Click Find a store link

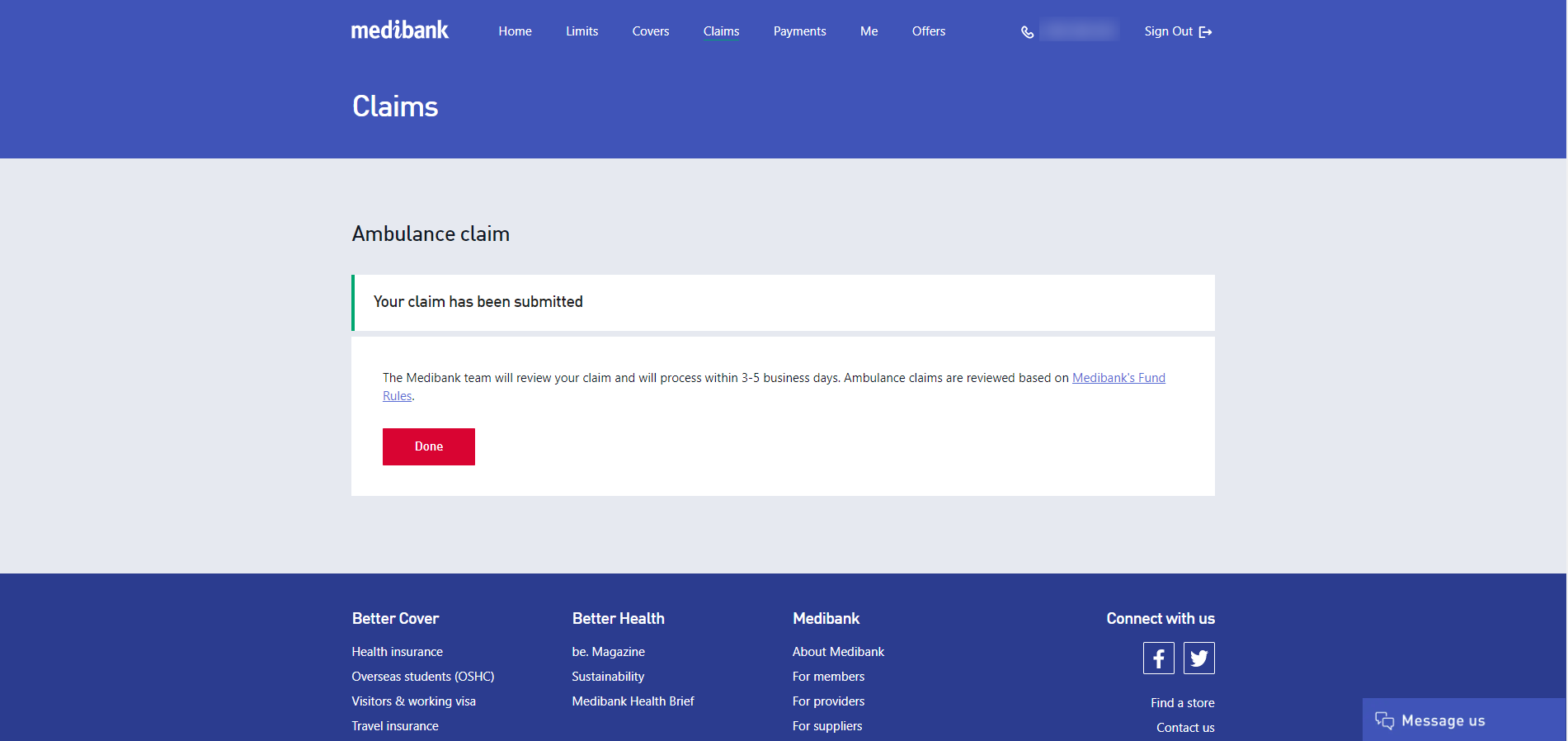pos(1182,703)
